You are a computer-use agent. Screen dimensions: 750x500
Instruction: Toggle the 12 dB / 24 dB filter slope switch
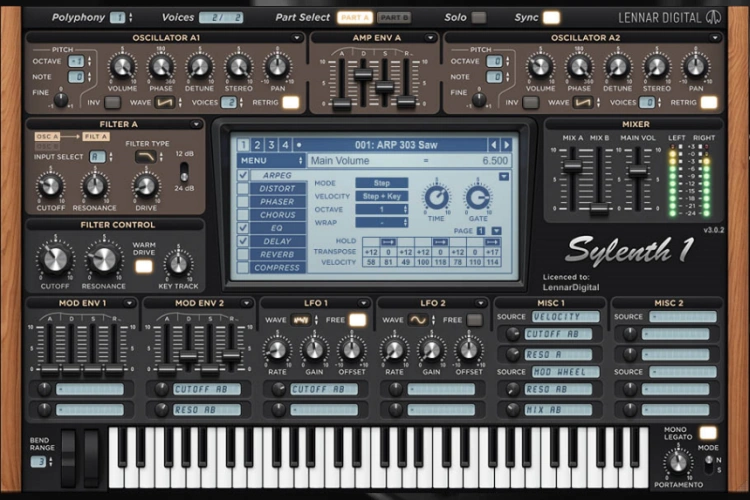pos(184,172)
